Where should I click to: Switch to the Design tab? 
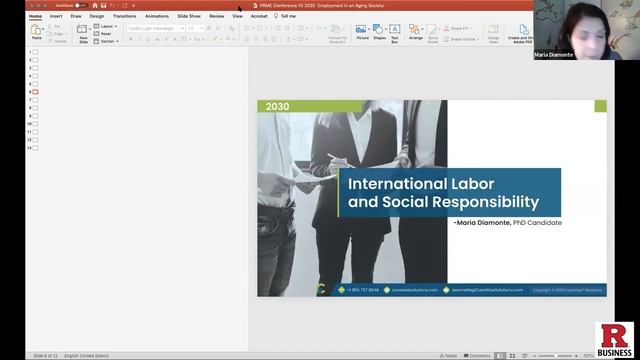click(97, 16)
